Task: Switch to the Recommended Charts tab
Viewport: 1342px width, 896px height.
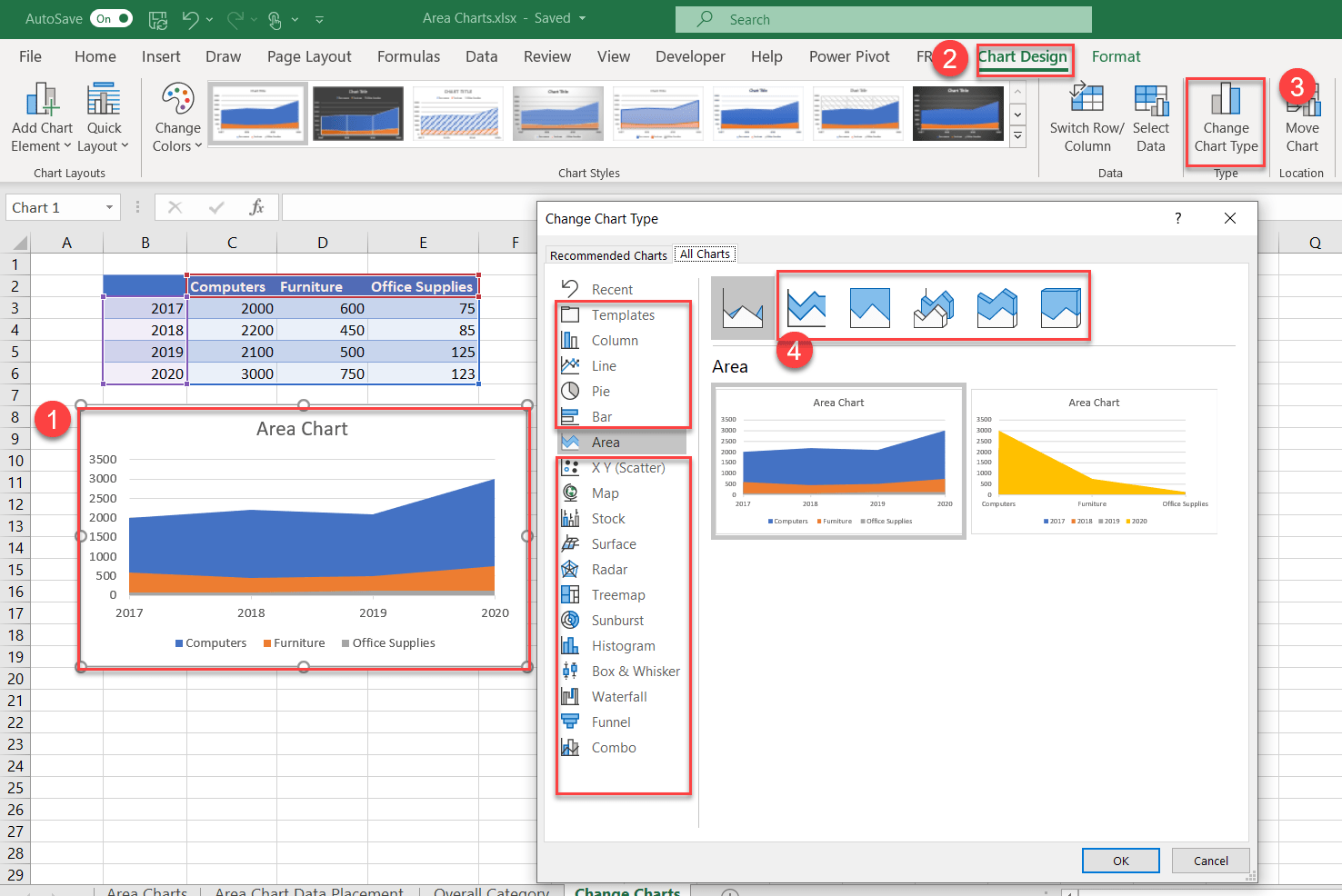Action: click(x=607, y=254)
